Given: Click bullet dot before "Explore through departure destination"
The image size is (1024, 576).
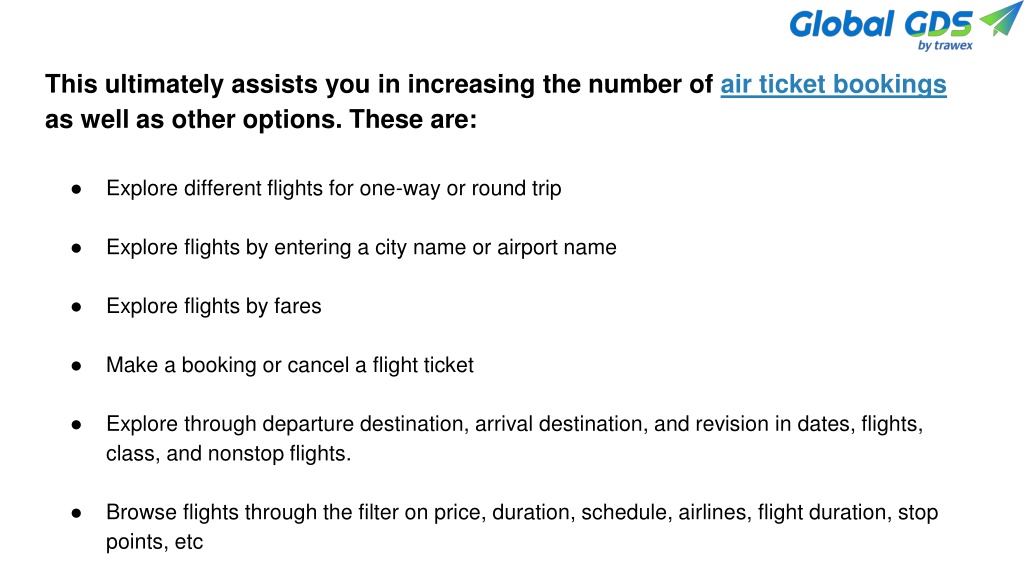Looking at the screenshot, I should (x=76, y=424).
